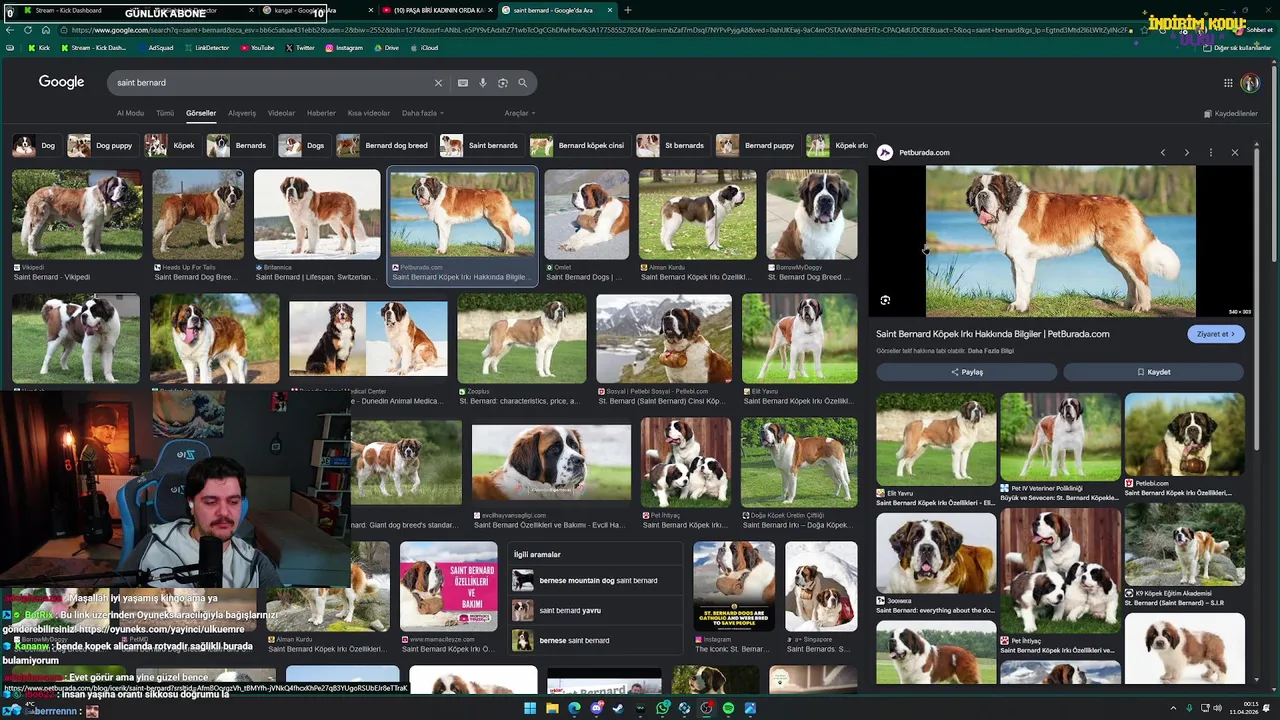
Task: Open a new browser tab with plus button
Action: 628,10
